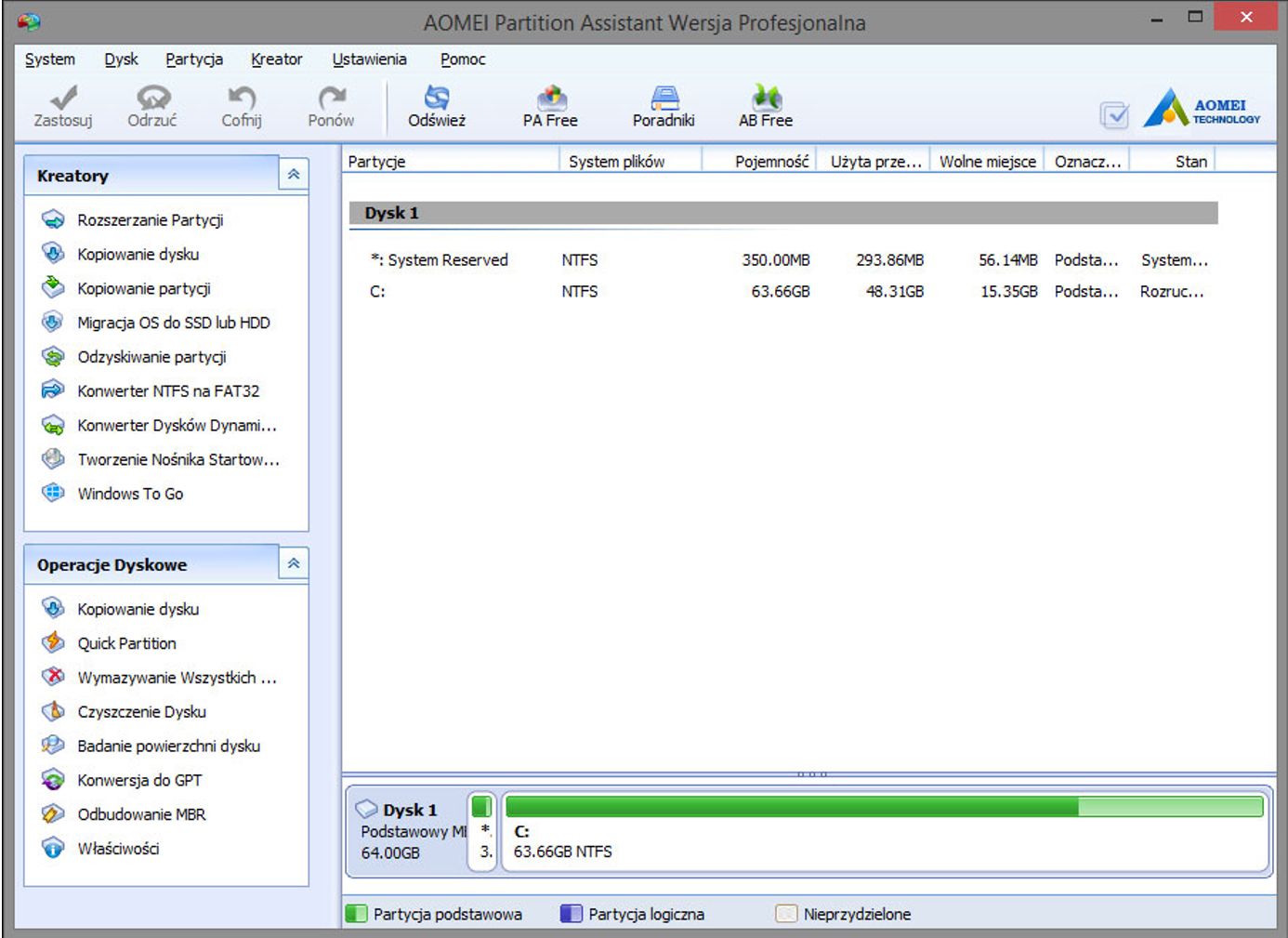The width and height of the screenshot is (1288, 938).
Task: Open the Kreator menu
Action: [x=276, y=59]
